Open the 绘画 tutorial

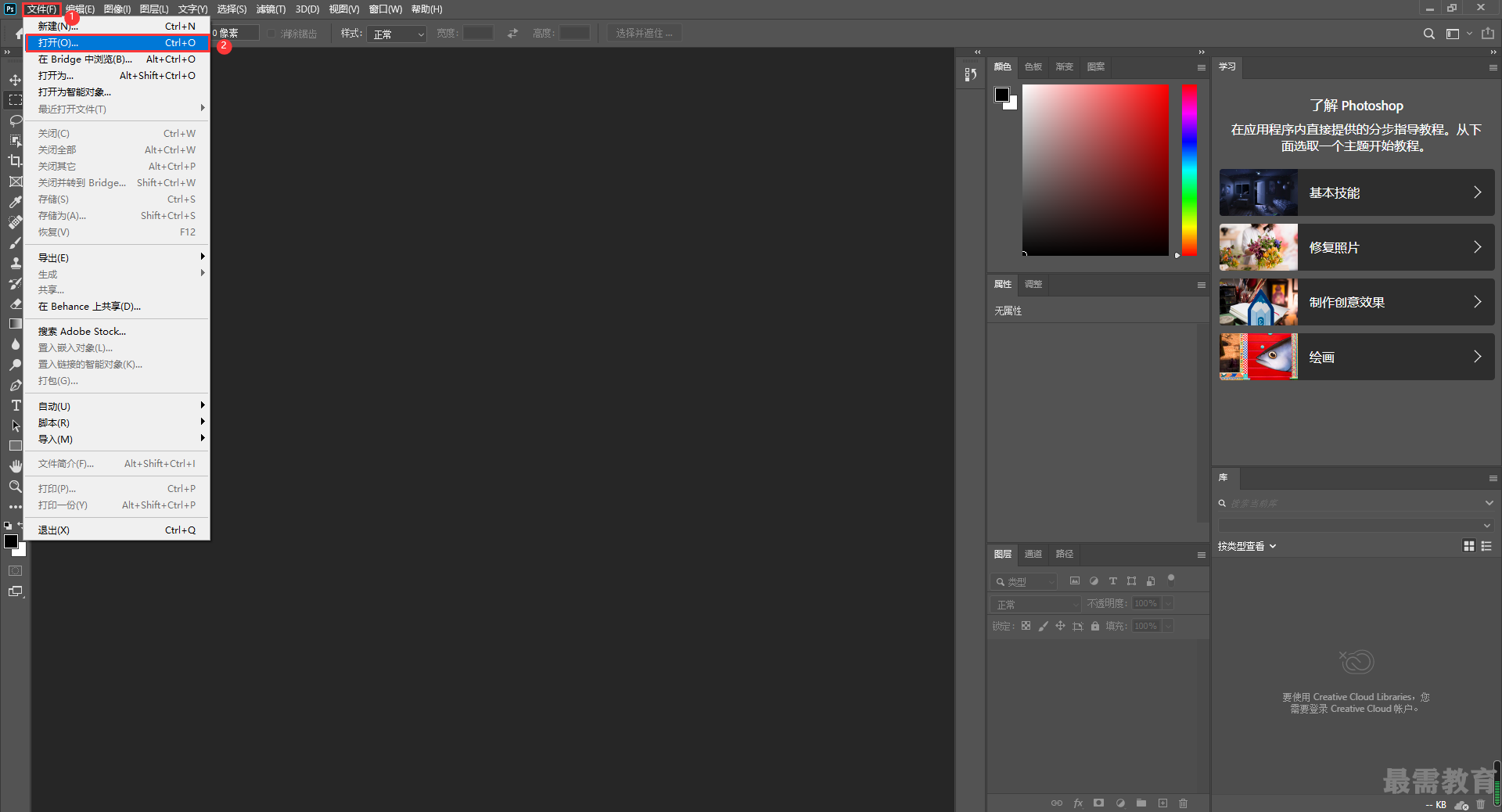click(1356, 357)
